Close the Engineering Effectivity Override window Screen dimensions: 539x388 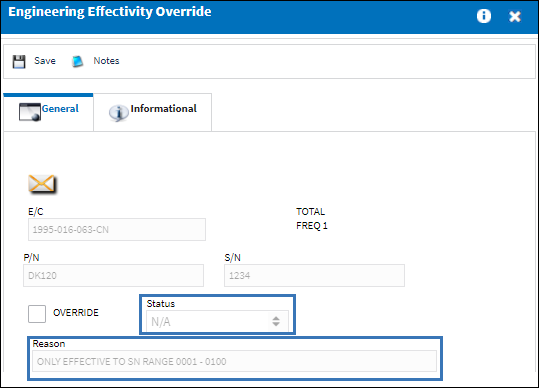515,16
